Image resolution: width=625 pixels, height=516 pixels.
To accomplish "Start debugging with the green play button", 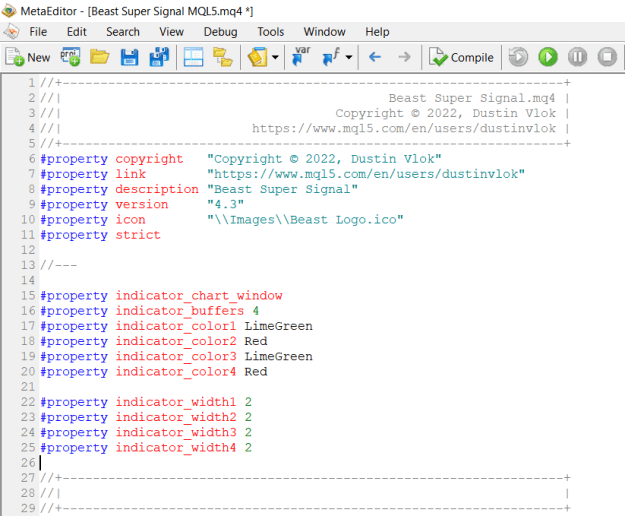I will [548, 57].
